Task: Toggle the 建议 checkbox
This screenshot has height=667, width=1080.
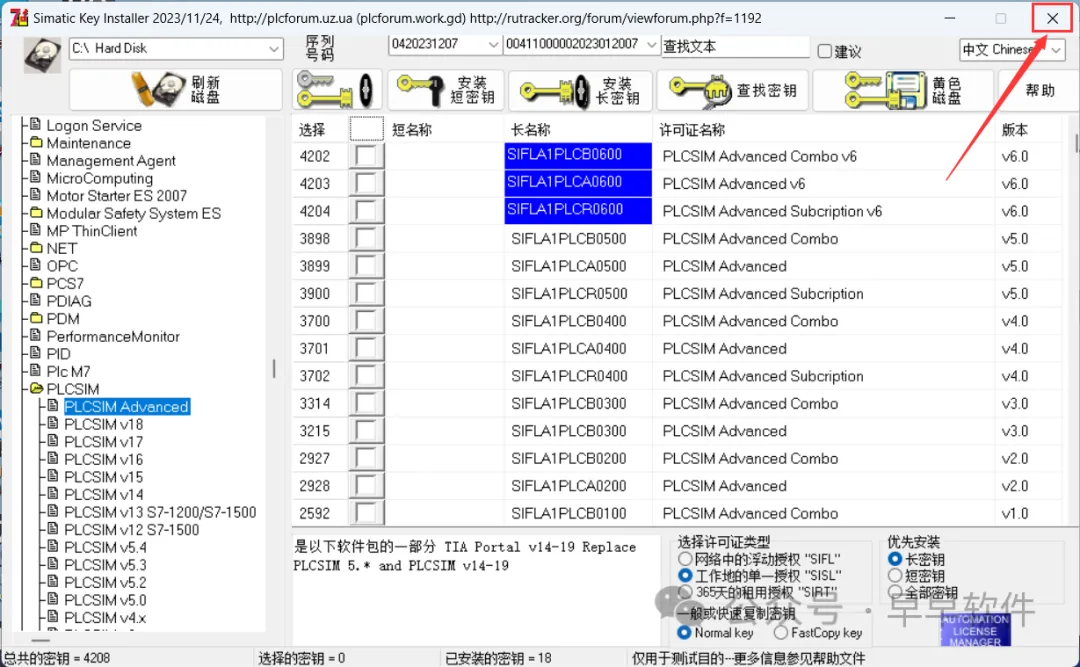Action: [824, 51]
